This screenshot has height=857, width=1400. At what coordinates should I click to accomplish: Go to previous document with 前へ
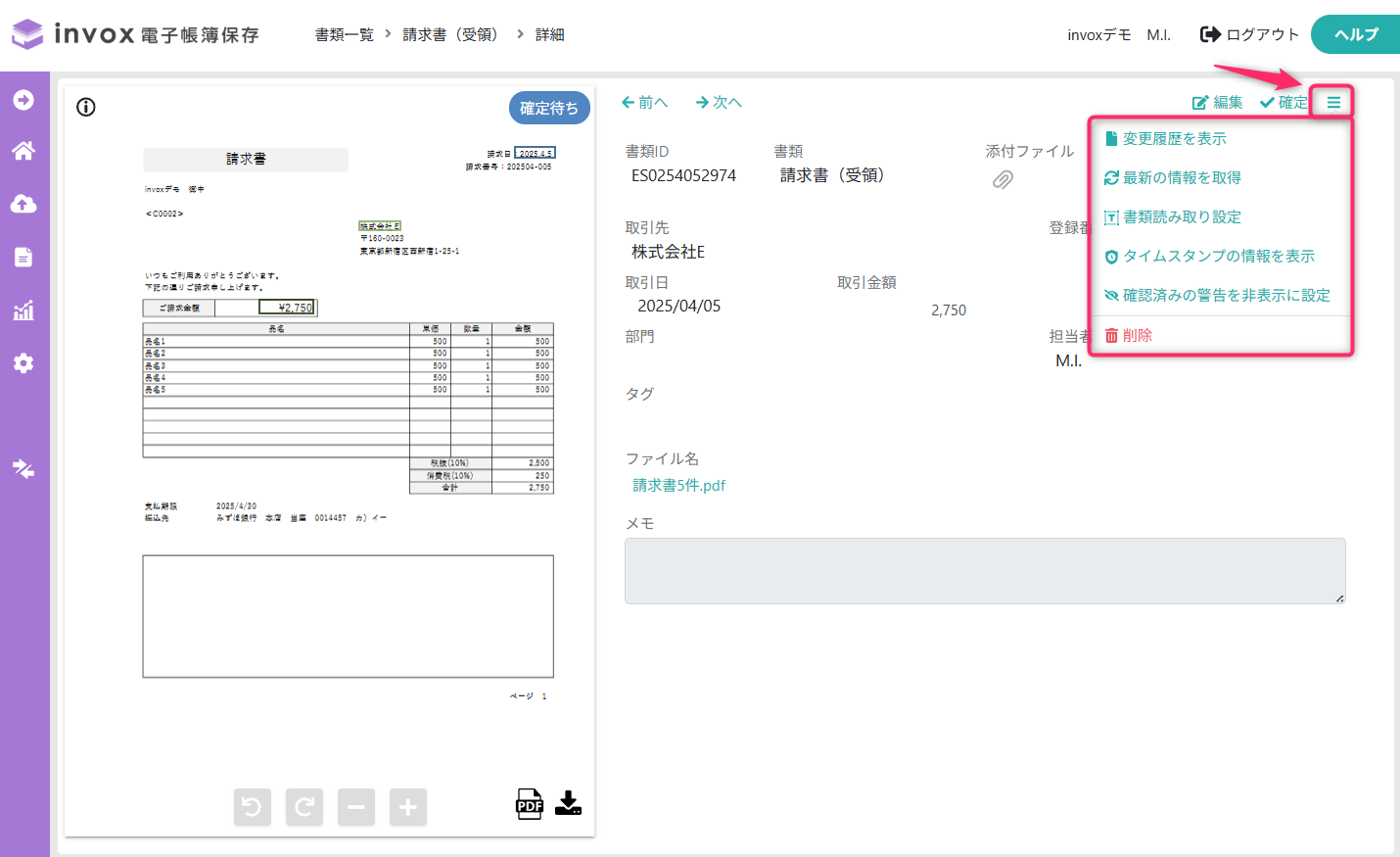644,102
